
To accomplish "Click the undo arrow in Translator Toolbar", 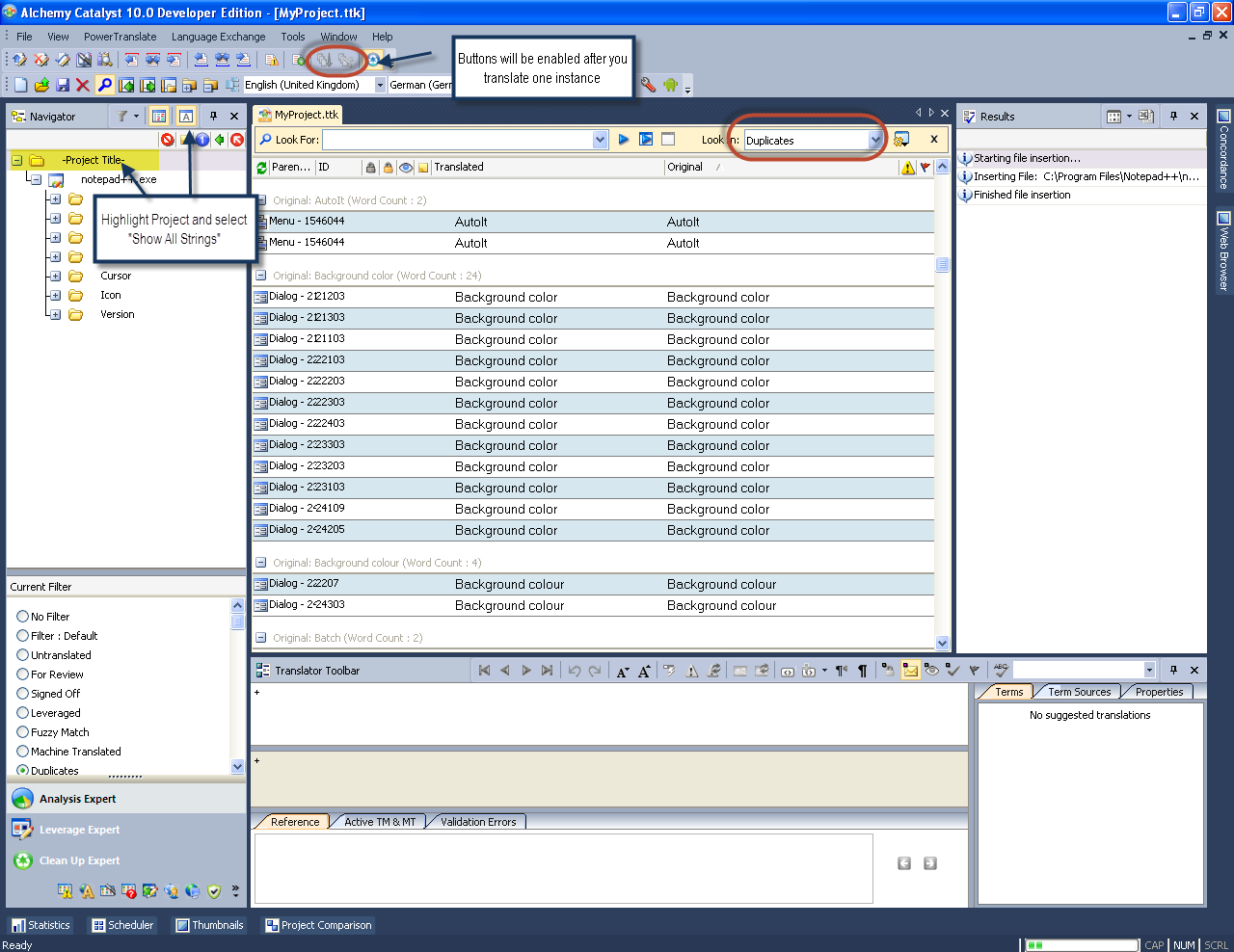I will click(x=575, y=671).
